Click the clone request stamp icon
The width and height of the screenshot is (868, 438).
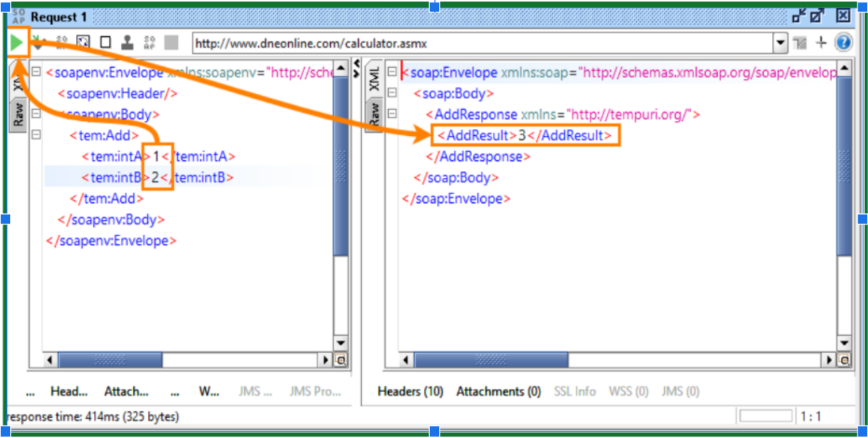coord(127,43)
